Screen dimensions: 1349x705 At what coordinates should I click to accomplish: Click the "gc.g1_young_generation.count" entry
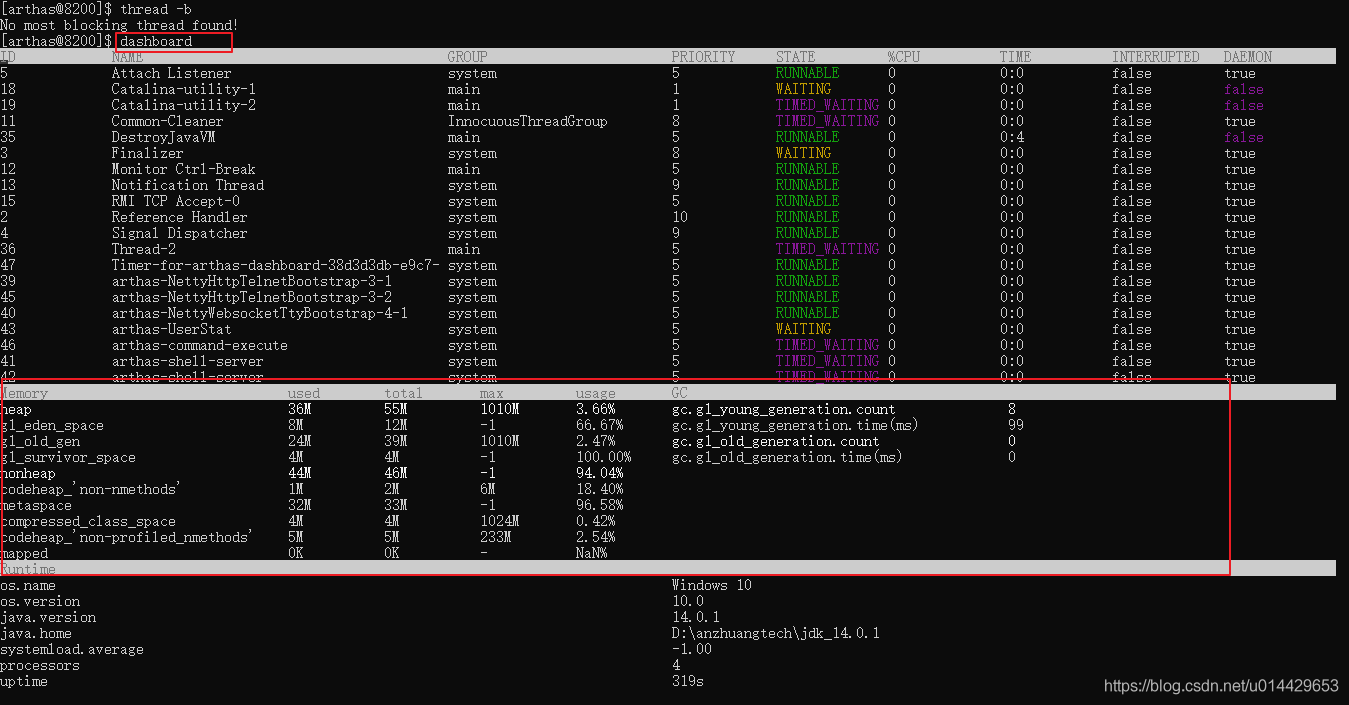point(783,409)
